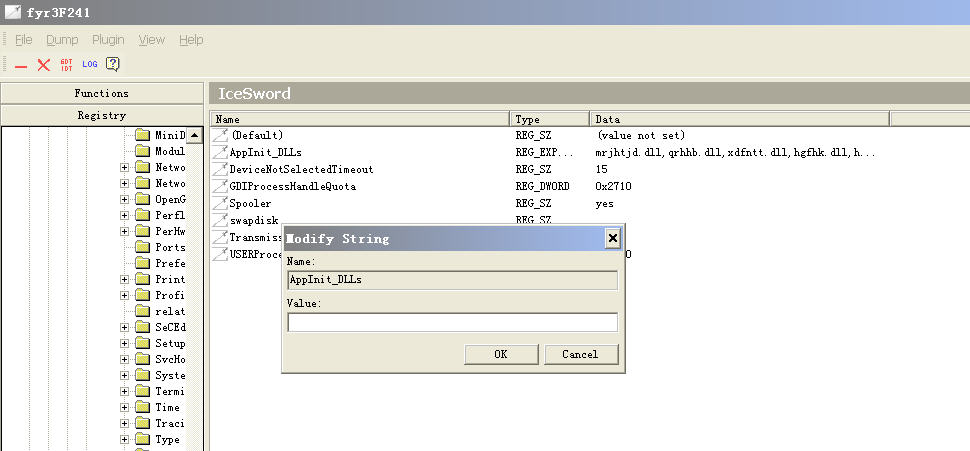970x451 pixels.
Task: Select the Syste folder icon
Action: tap(143, 376)
